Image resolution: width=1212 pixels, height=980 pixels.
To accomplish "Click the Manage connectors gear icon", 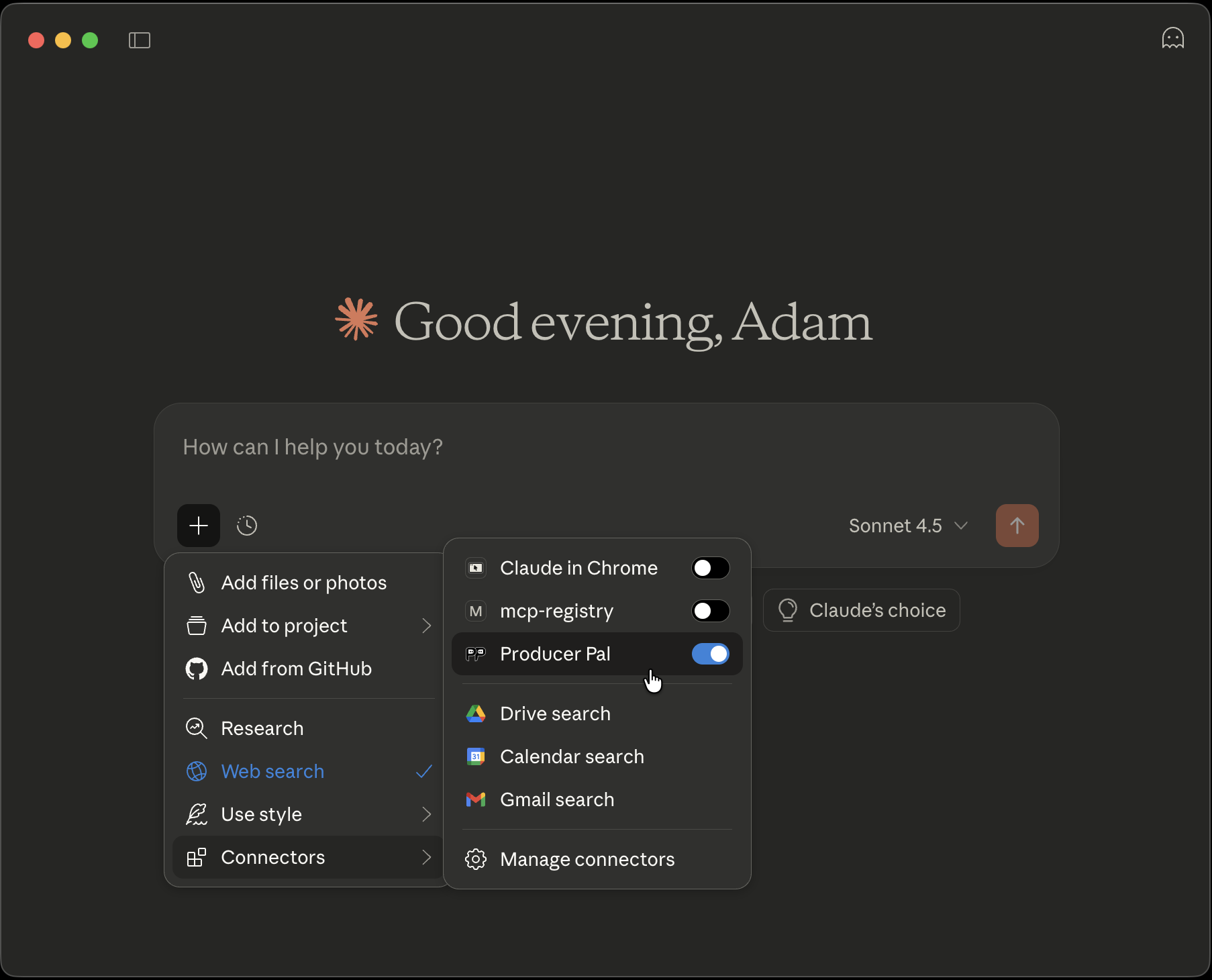I will point(476,859).
